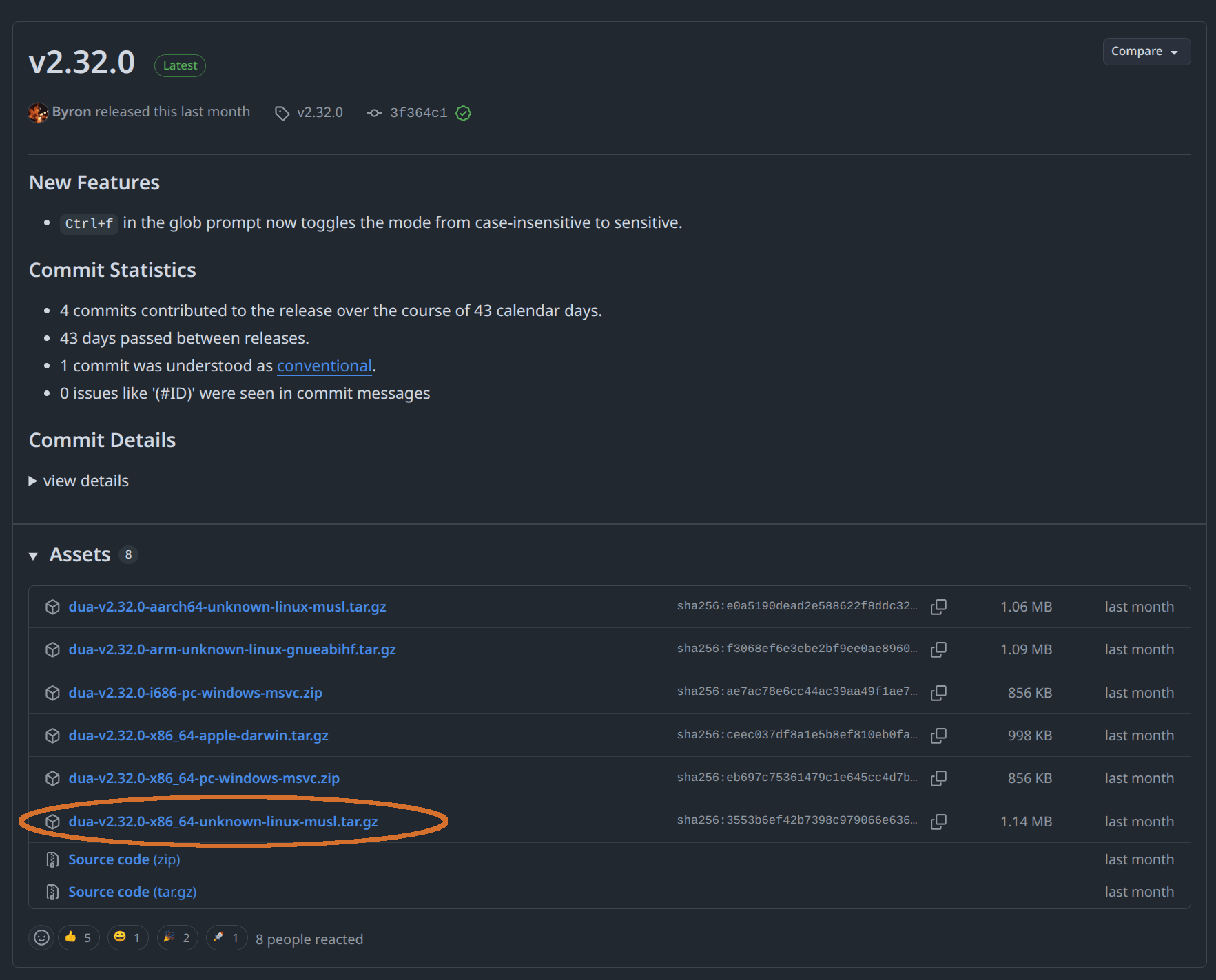Open the conventional commits link
Image resolution: width=1216 pixels, height=980 pixels.
(324, 366)
